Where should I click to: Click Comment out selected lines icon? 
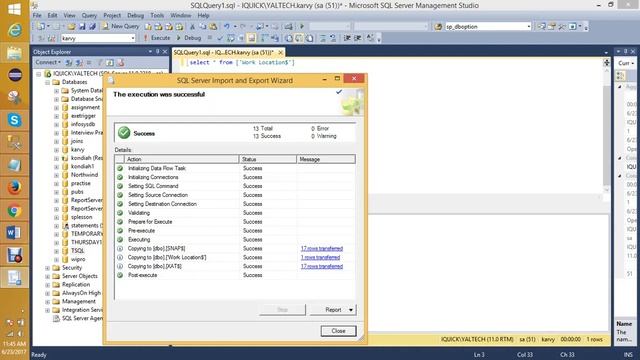click(323, 38)
